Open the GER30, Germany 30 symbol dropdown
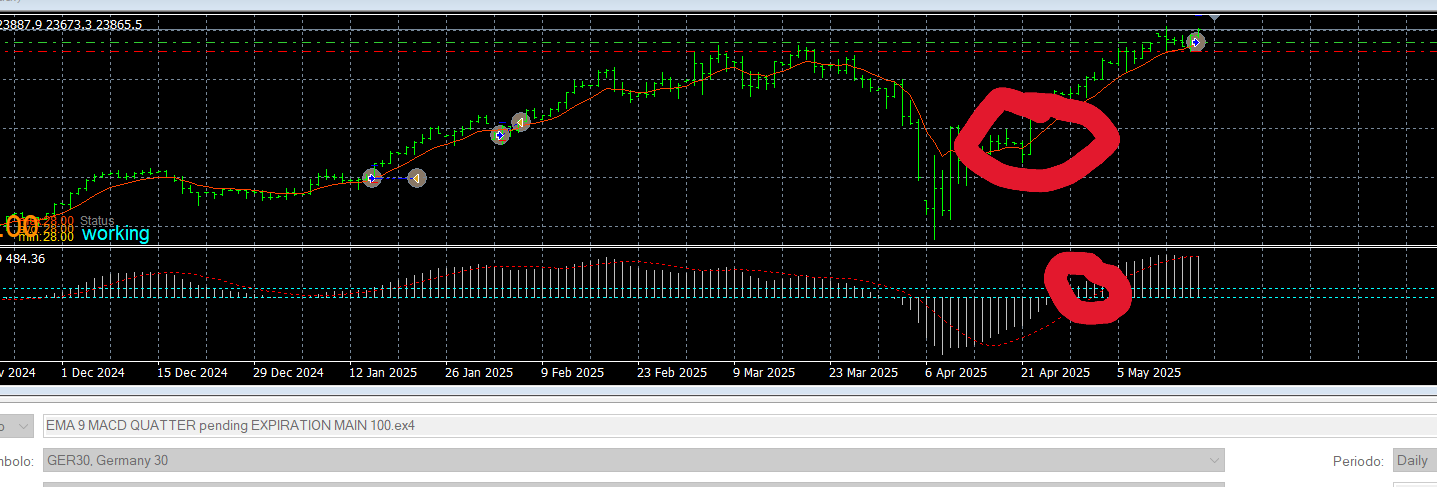 tap(633, 461)
